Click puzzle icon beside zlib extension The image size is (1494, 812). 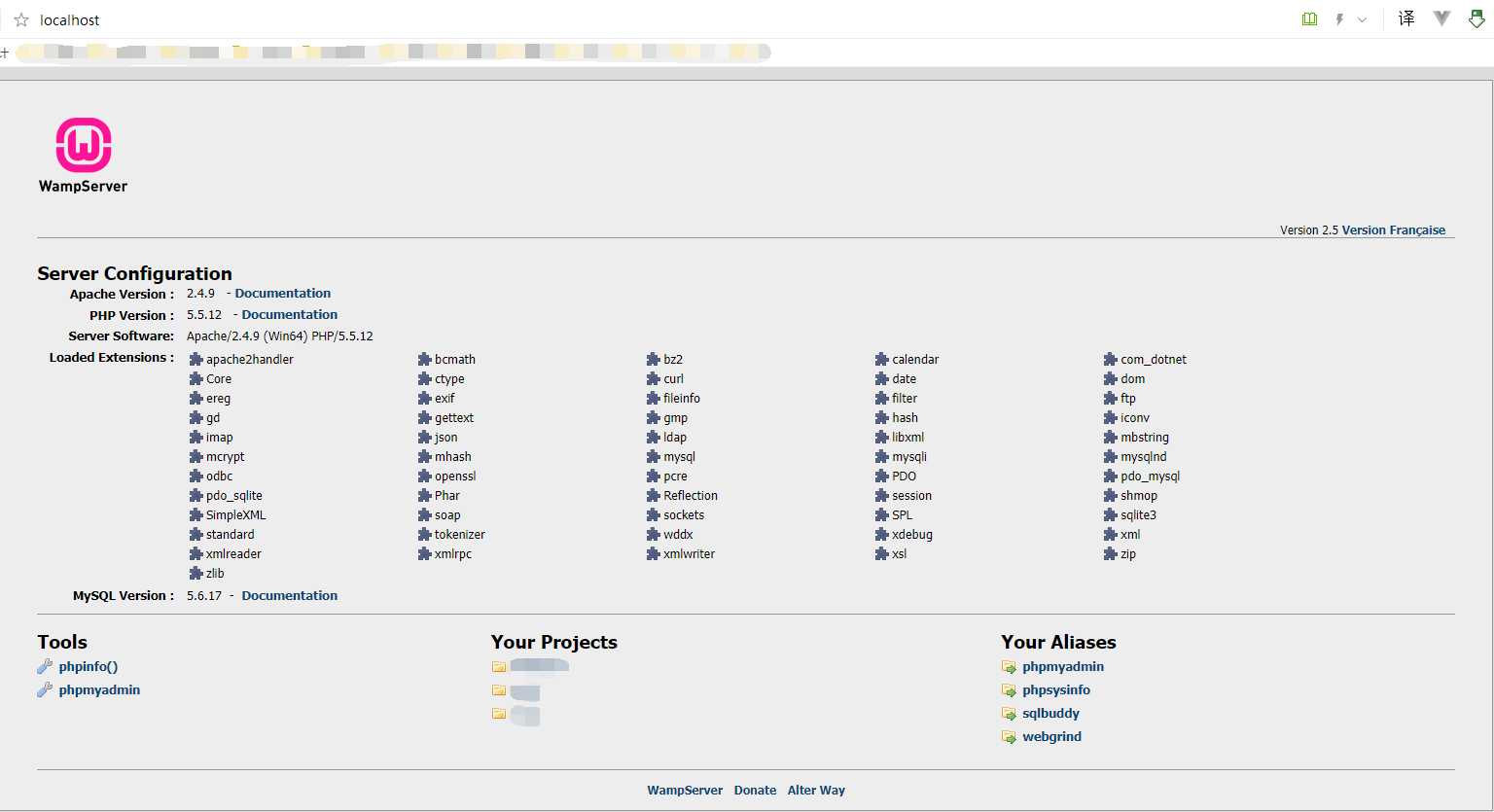pos(196,574)
